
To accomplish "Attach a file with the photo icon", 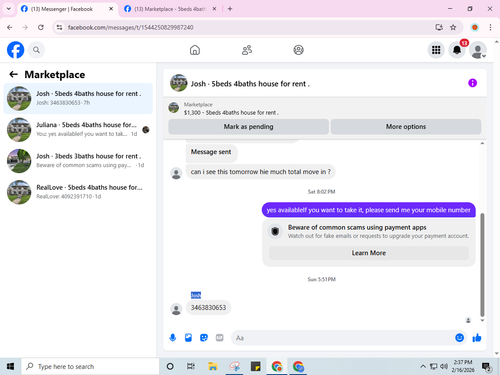I will 188,338.
